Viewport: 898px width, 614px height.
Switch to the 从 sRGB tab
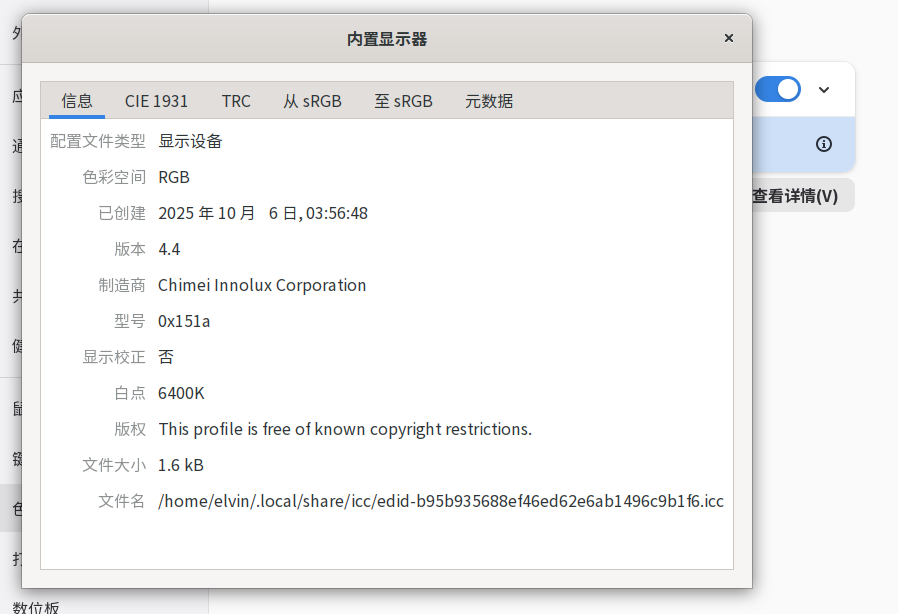pos(313,101)
